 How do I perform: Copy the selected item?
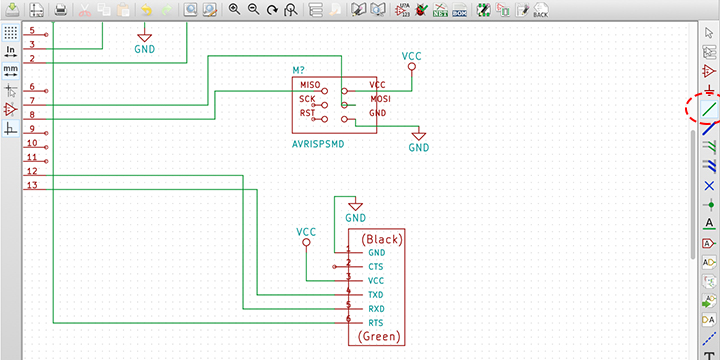point(104,9)
